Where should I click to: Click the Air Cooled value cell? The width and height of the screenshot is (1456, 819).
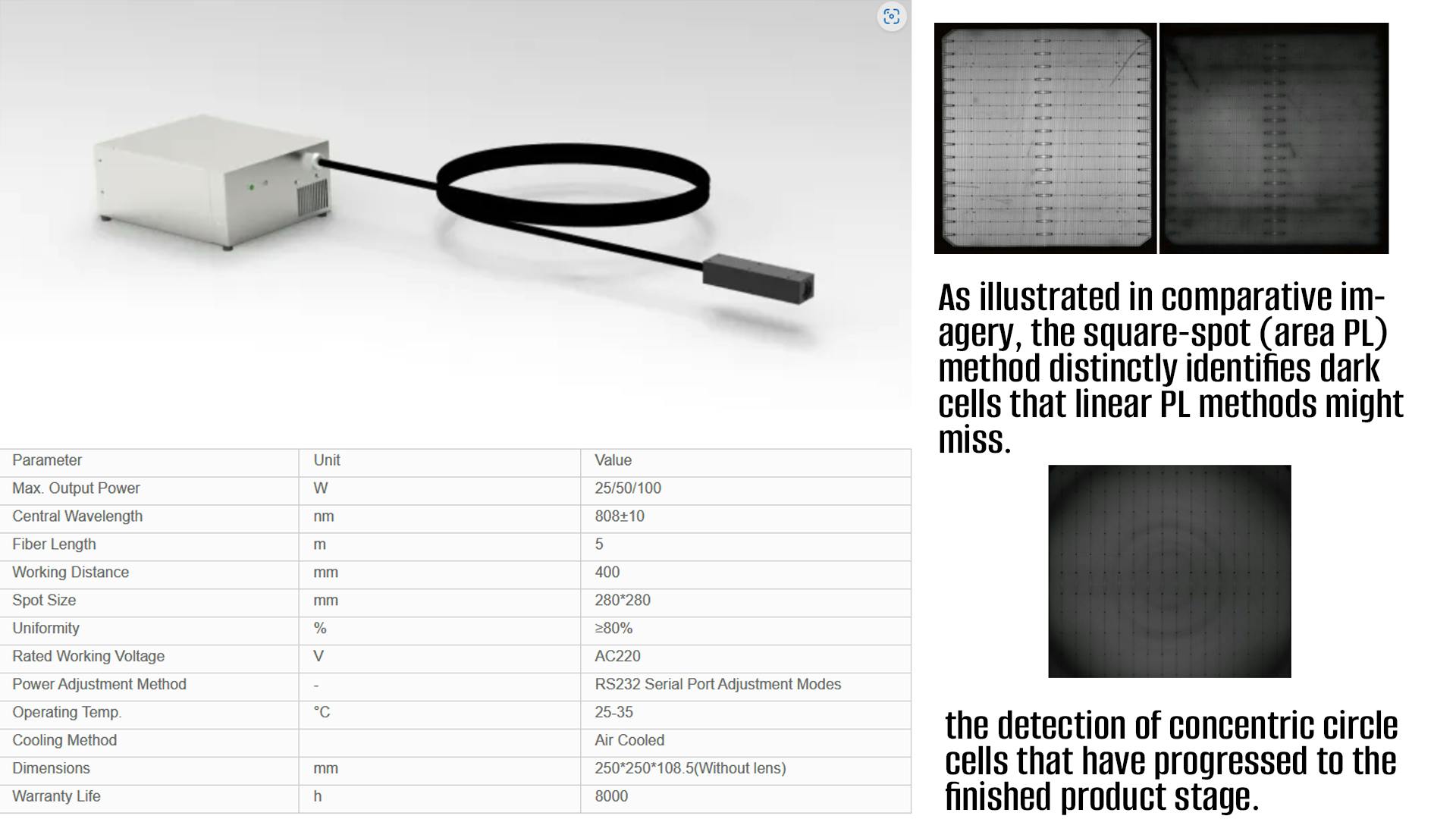tap(629, 741)
